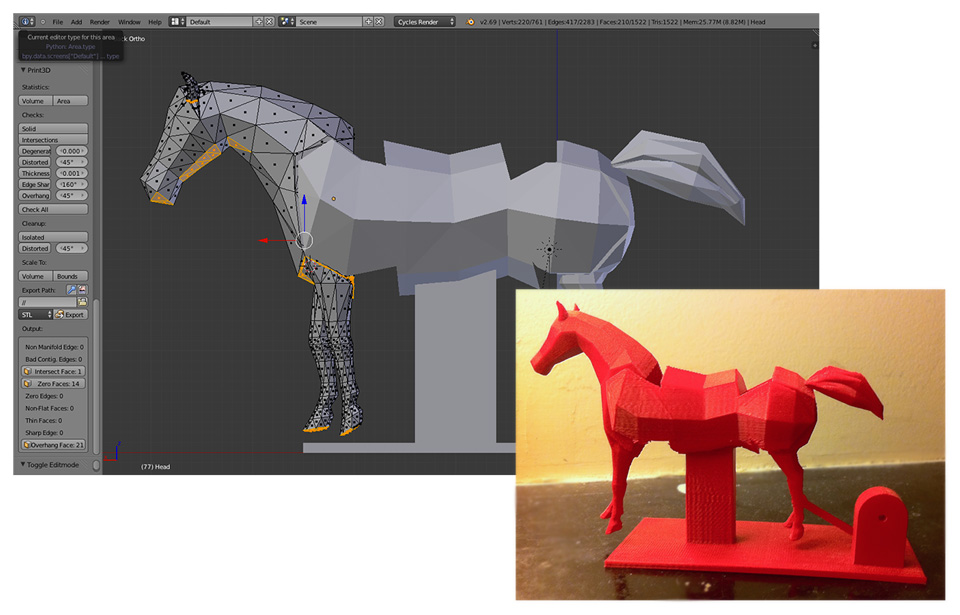Open the Window menu
This screenshot has height=615, width=960.
pyautogui.click(x=129, y=22)
